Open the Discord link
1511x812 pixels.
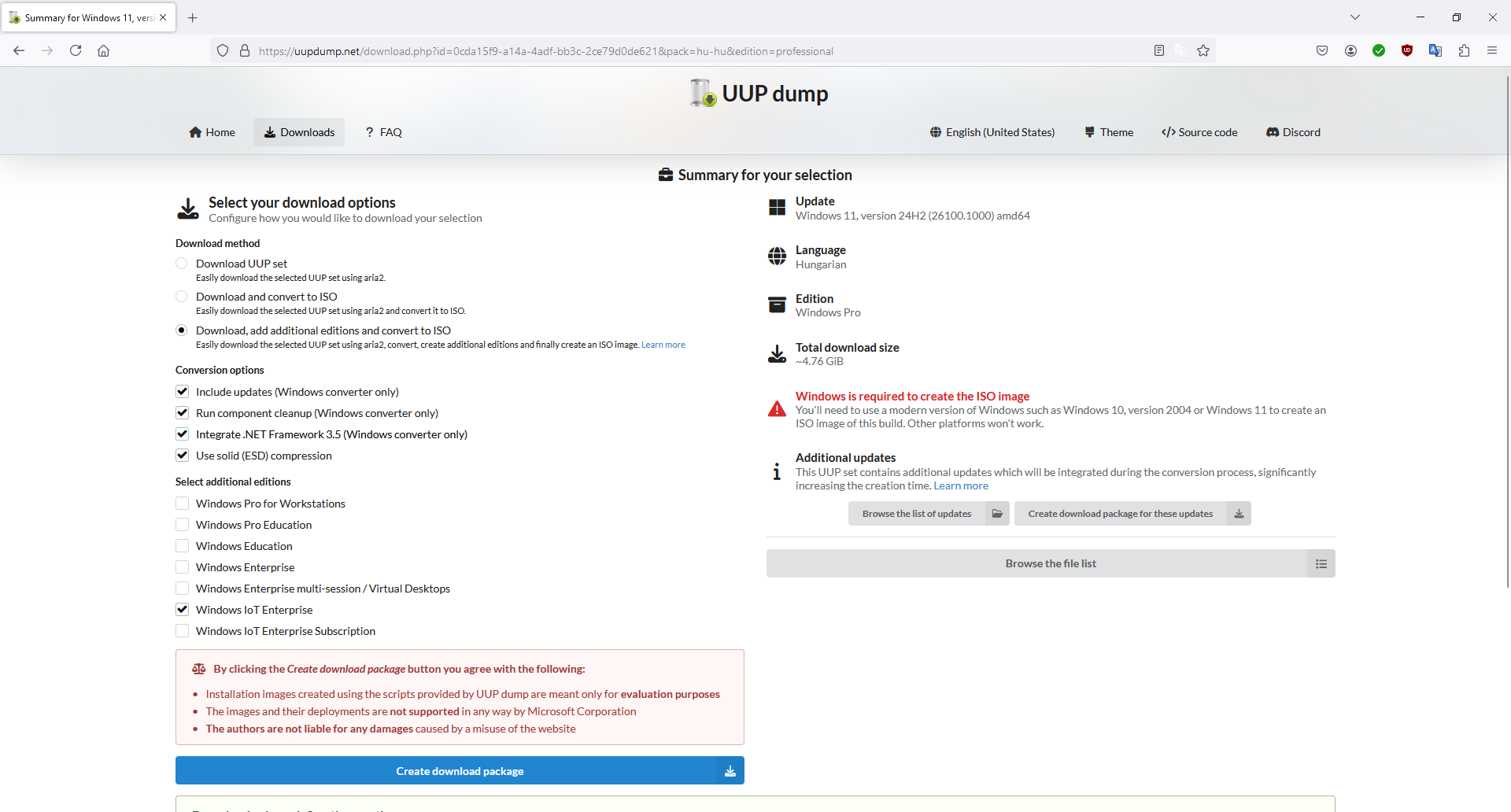[1293, 132]
